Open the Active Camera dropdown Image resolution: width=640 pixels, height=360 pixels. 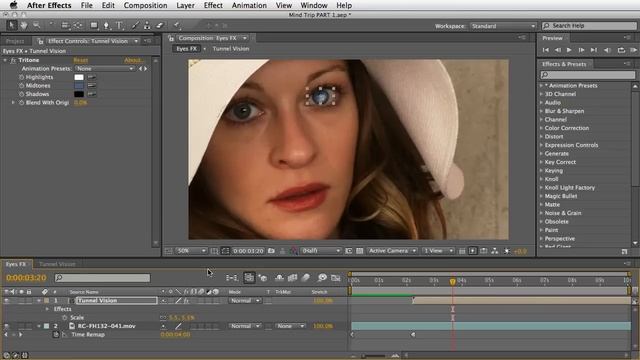coord(392,251)
